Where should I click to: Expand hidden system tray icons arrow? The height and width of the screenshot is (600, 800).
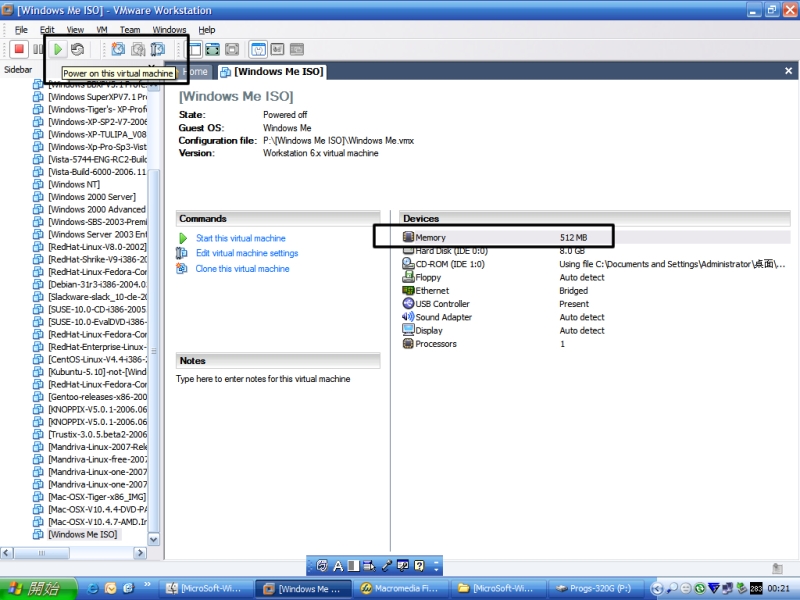[657, 588]
